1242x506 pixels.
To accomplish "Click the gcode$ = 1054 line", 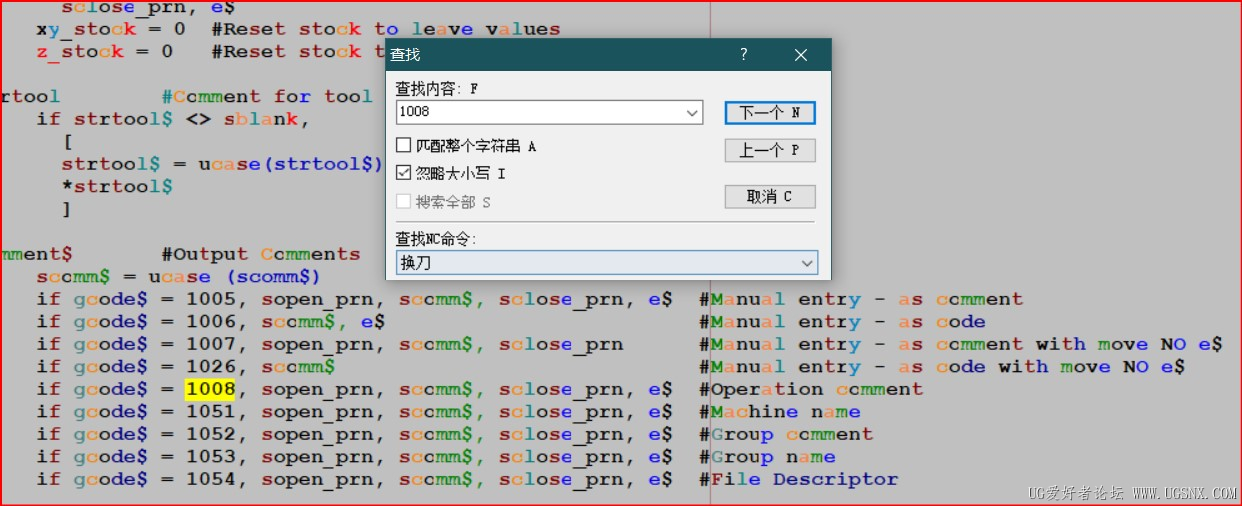I will click(x=354, y=479).
